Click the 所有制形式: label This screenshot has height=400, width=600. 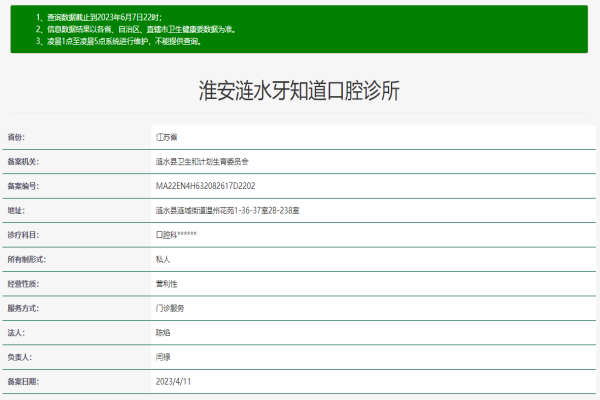point(27,260)
